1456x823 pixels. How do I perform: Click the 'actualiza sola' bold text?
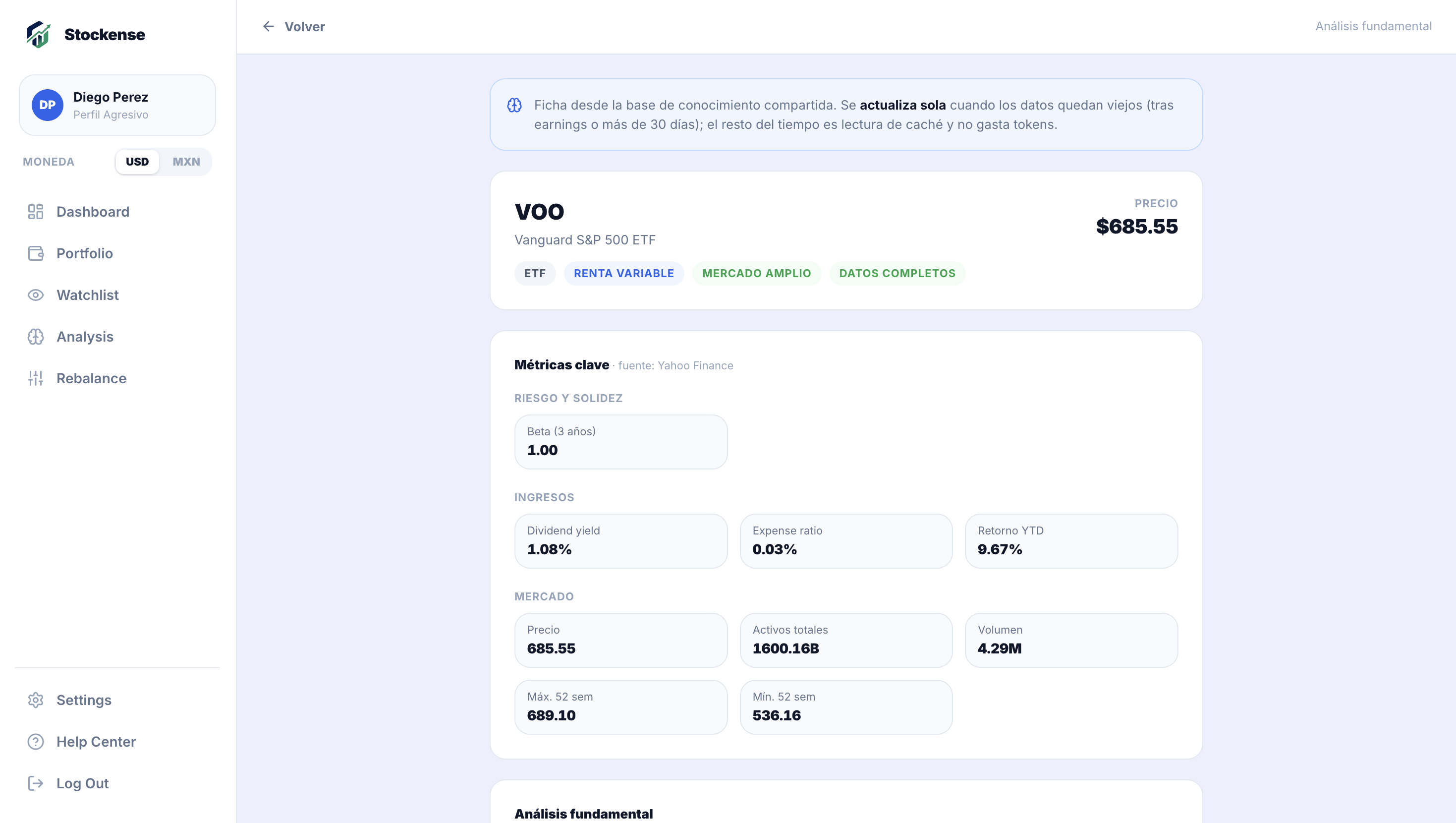[x=902, y=105]
